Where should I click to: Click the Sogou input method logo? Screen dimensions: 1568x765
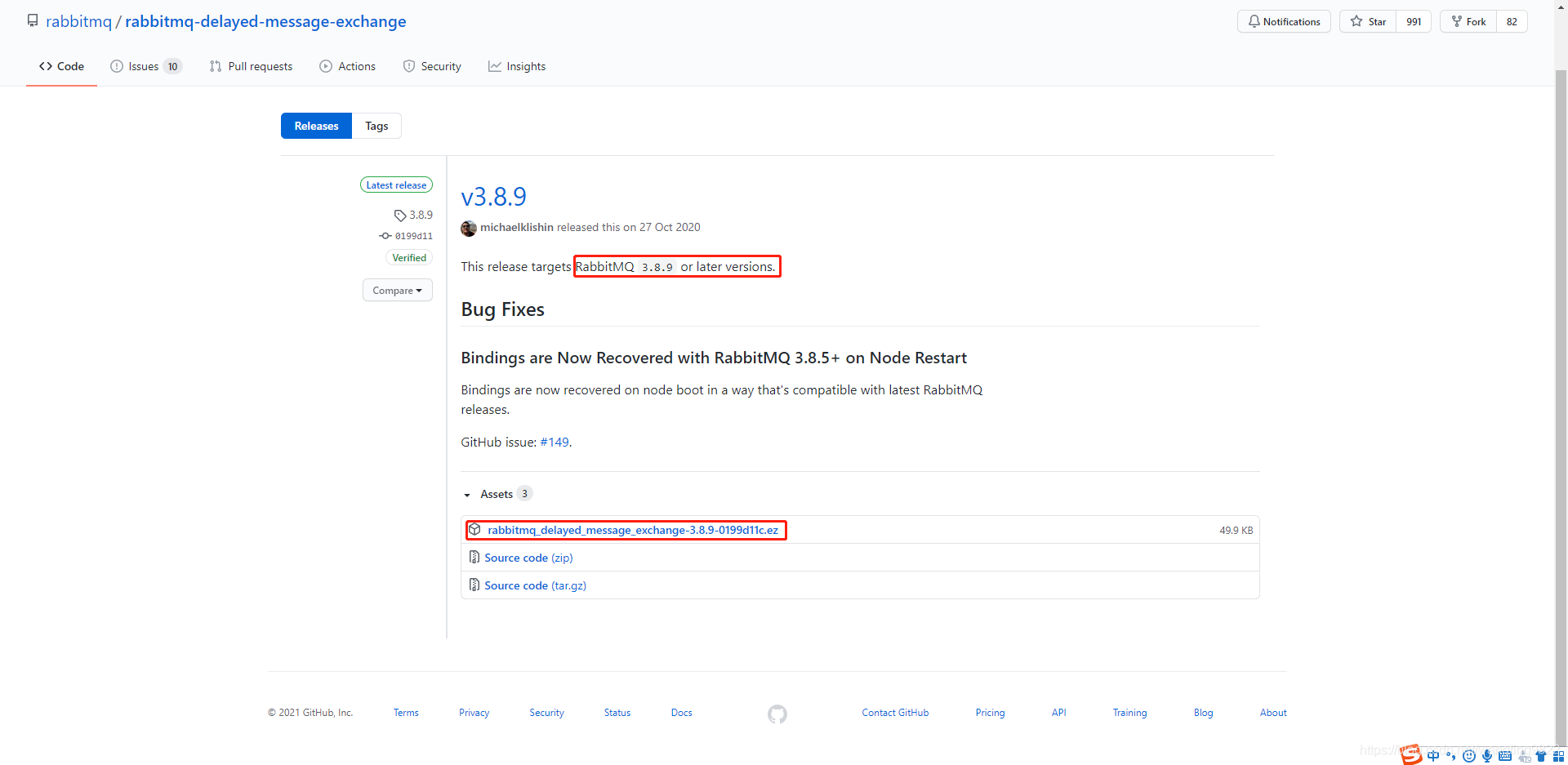[x=1411, y=754]
